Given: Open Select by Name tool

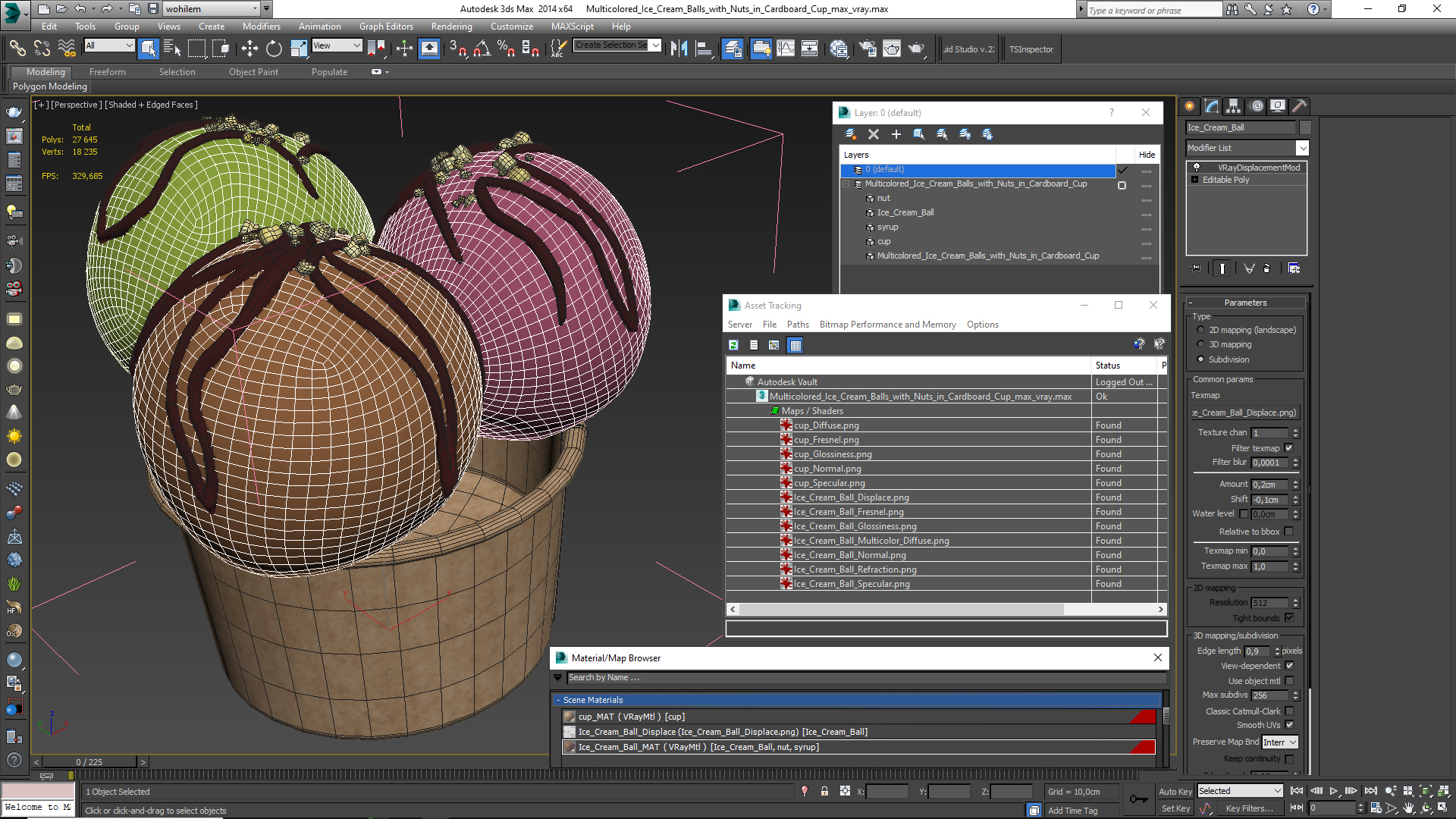Looking at the screenshot, I should pyautogui.click(x=172, y=49).
